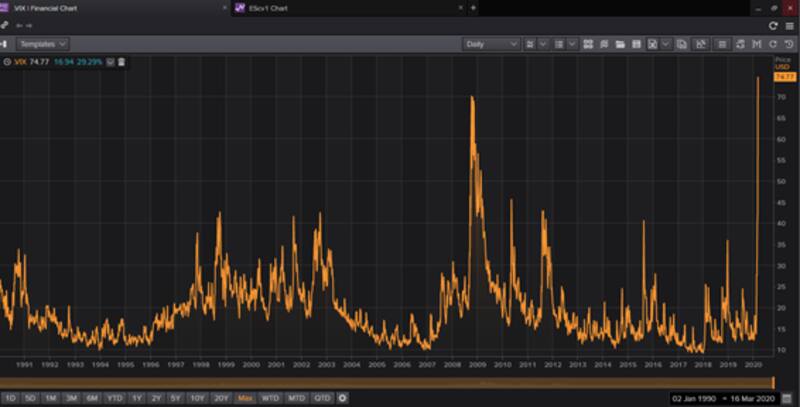Click the link chain icon under the tab

[x=4, y=25]
